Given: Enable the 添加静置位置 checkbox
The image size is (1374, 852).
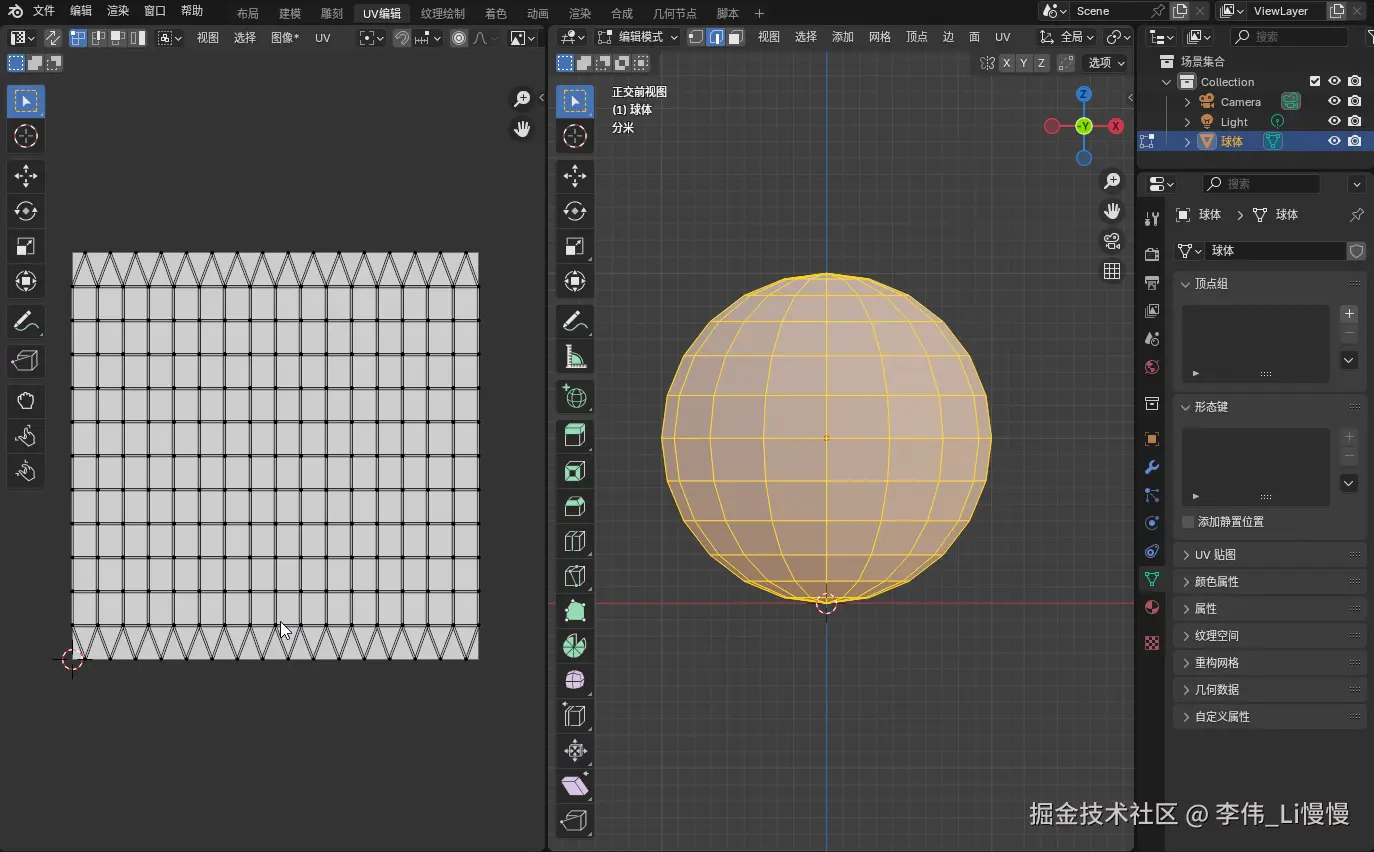Looking at the screenshot, I should click(x=1188, y=522).
